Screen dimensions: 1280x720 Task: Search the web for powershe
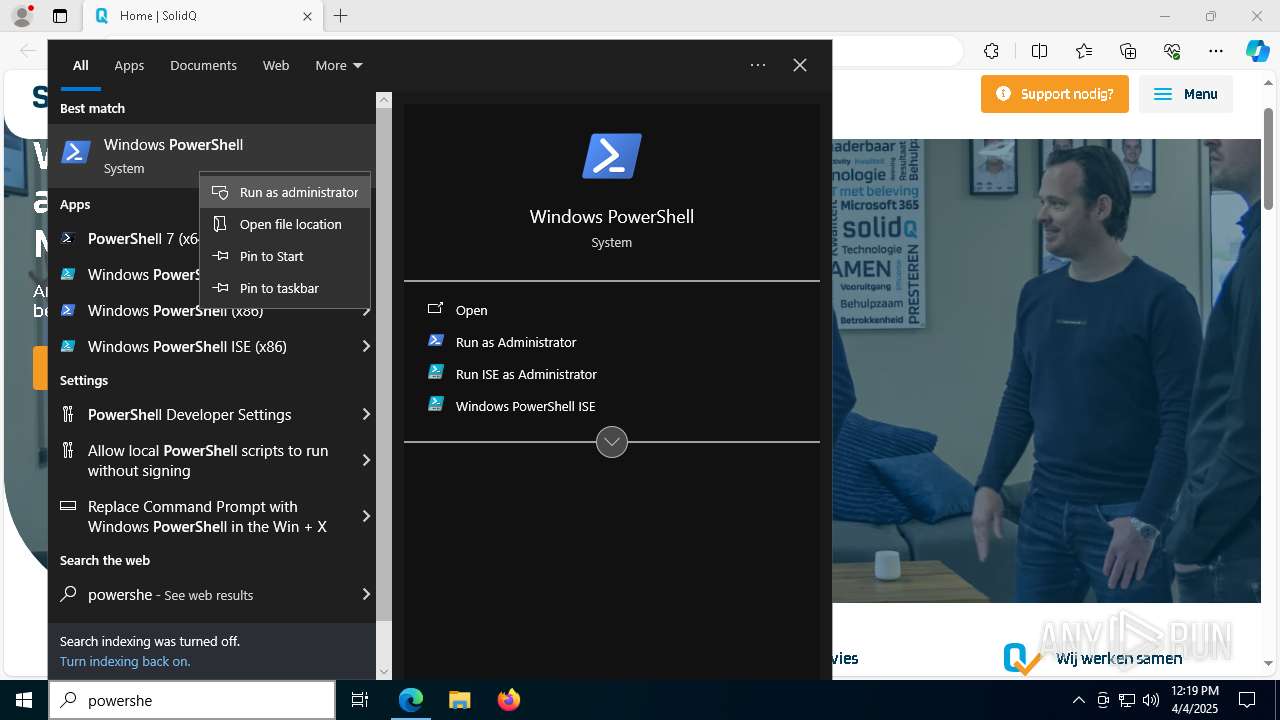tap(203, 594)
